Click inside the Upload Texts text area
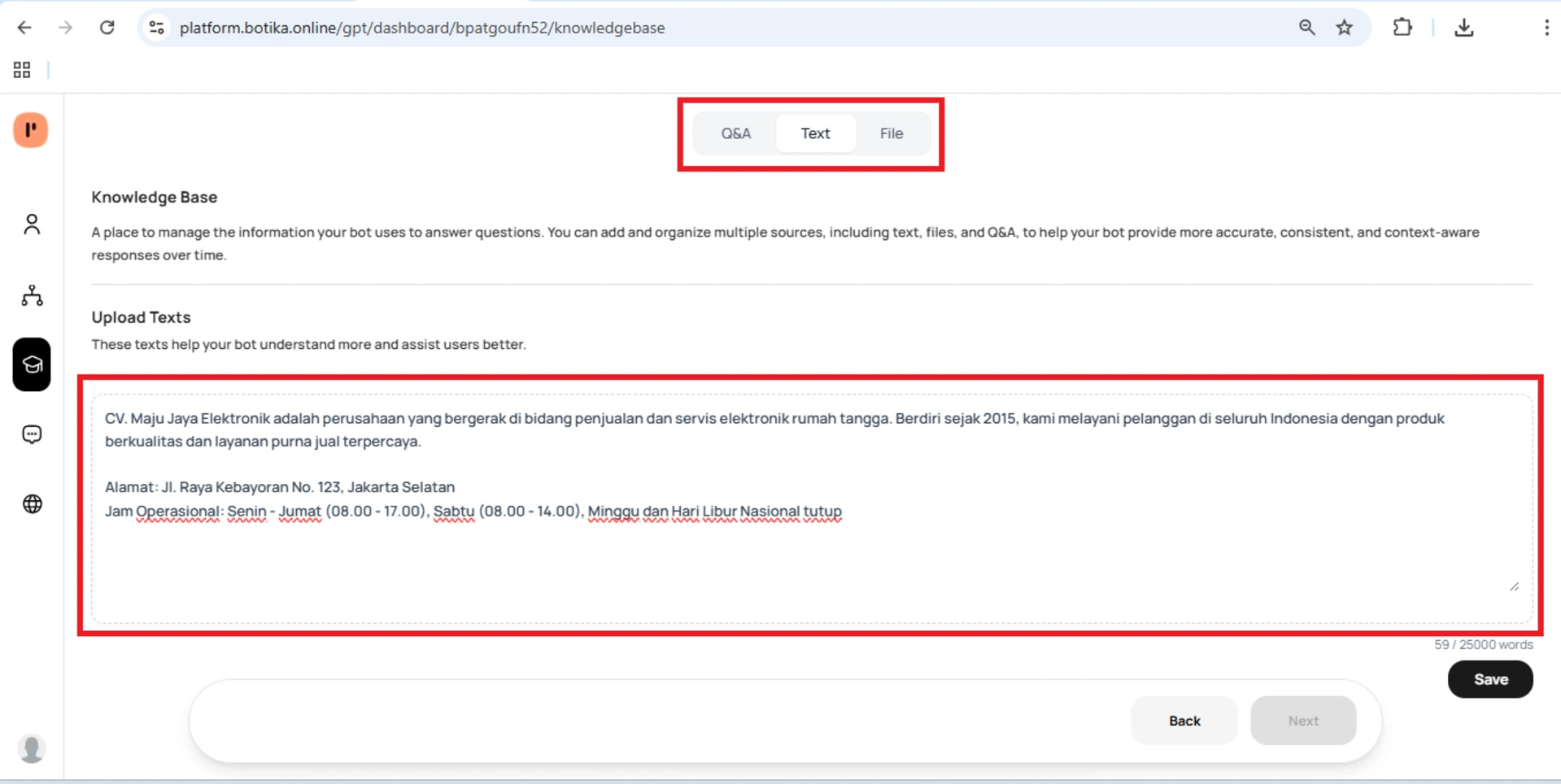1561x784 pixels. click(809, 504)
